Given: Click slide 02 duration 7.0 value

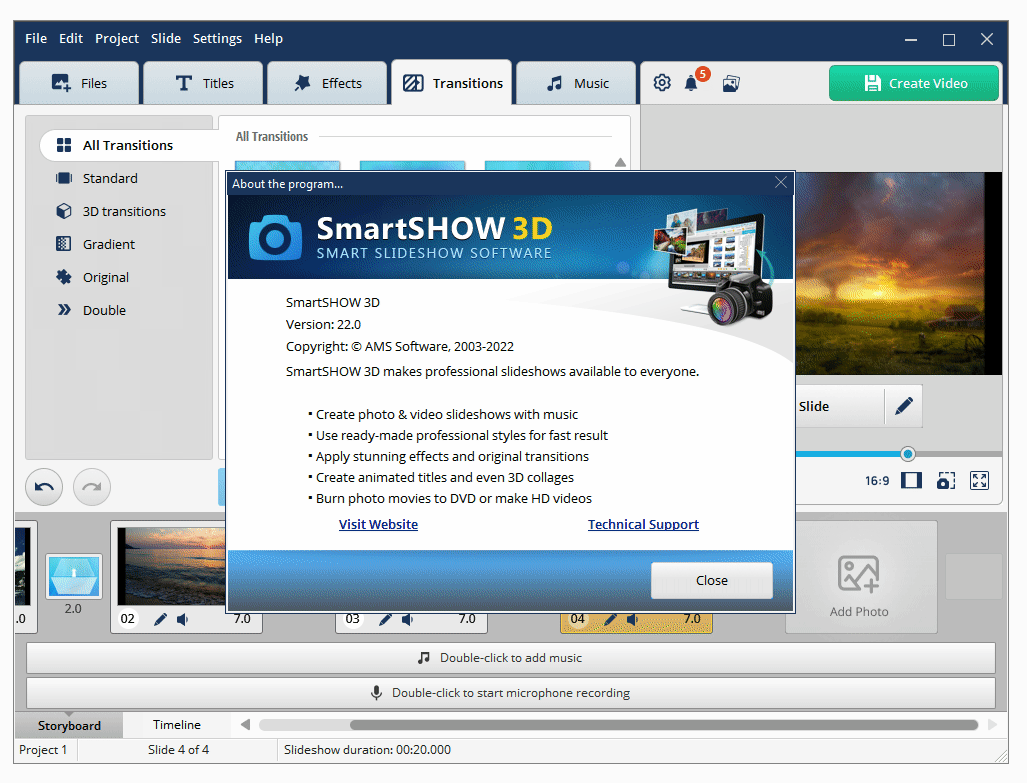Looking at the screenshot, I should click(x=242, y=619).
